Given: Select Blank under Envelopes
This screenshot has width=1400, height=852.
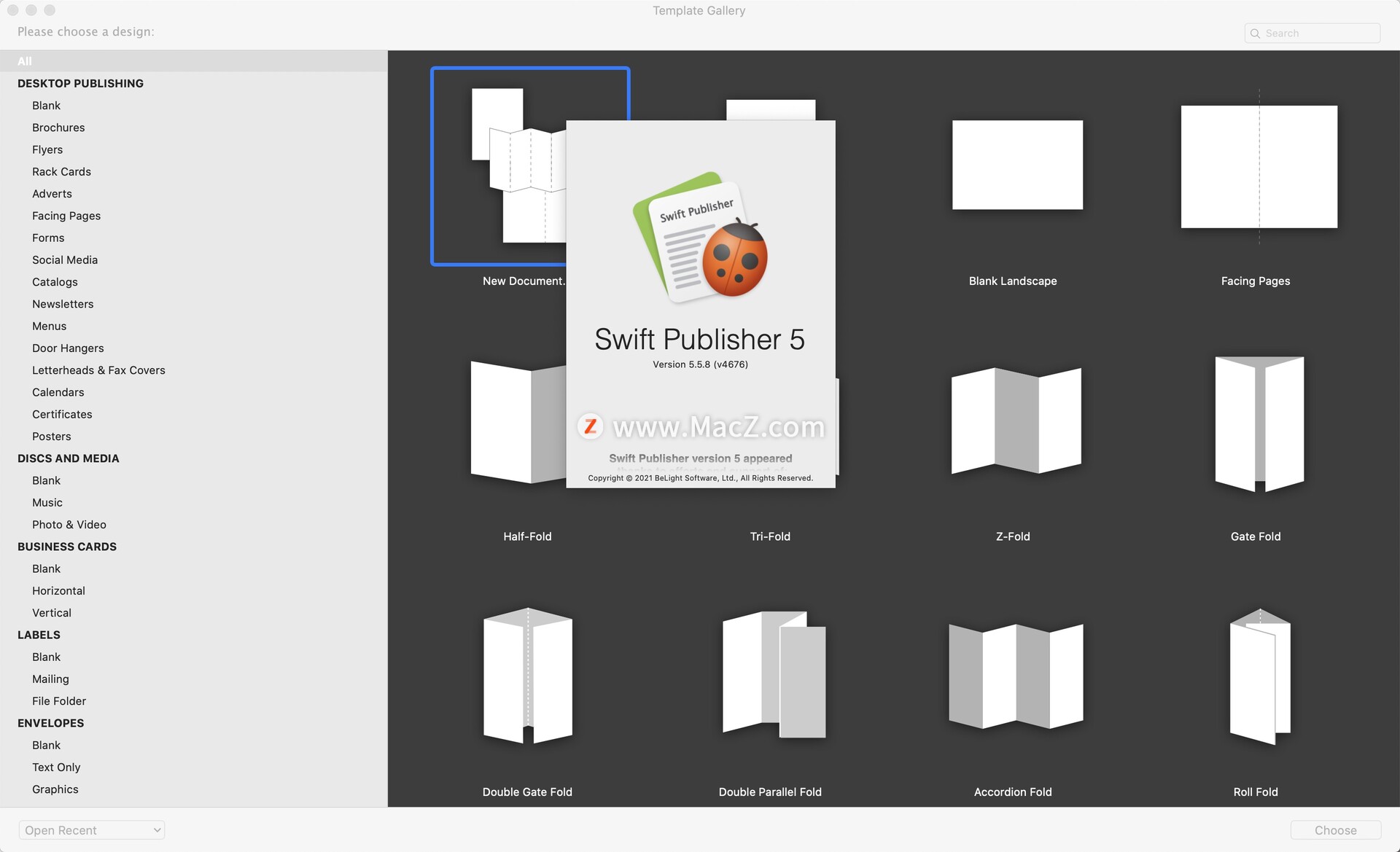Looking at the screenshot, I should (46, 745).
